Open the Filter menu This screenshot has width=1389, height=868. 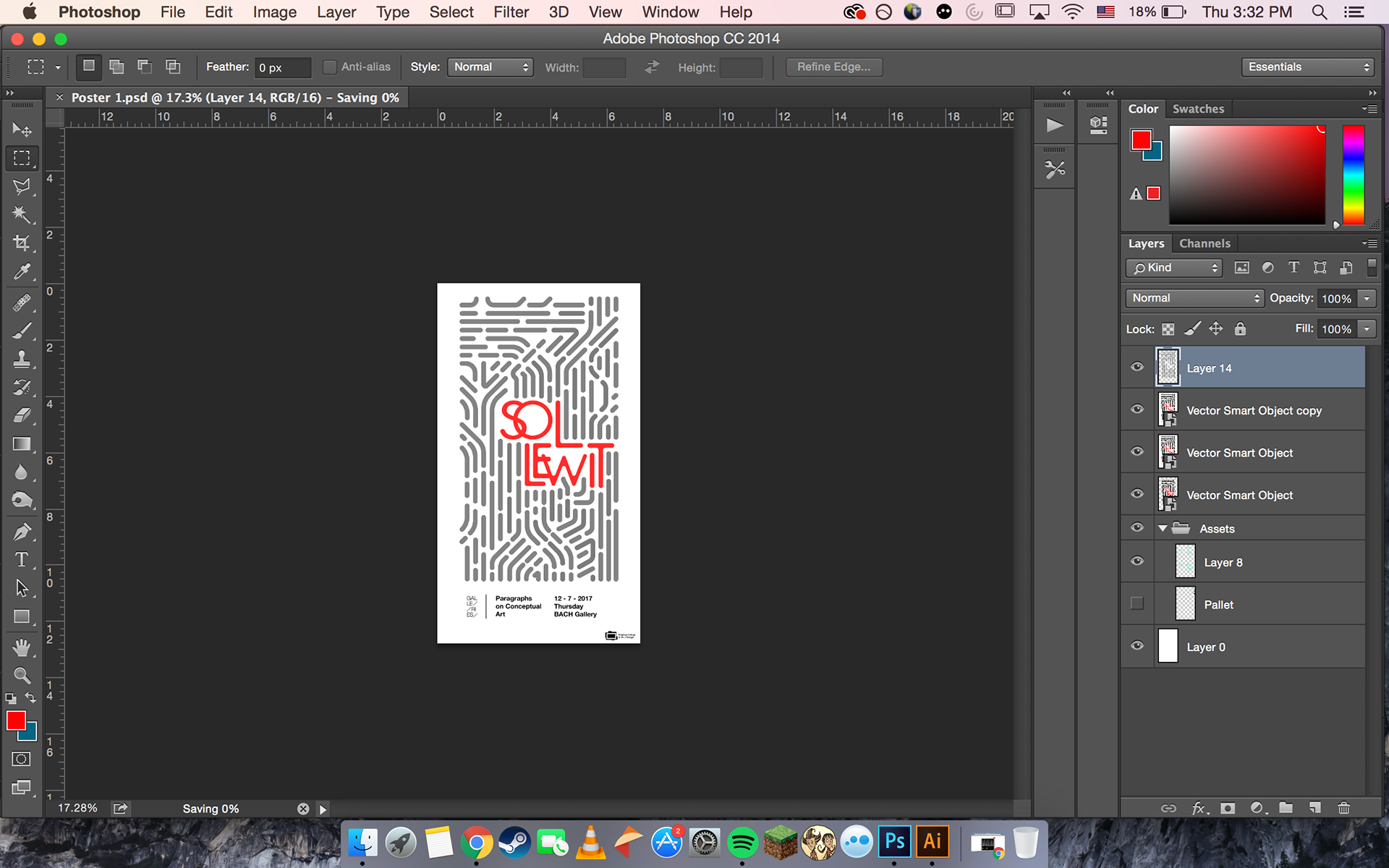tap(511, 12)
